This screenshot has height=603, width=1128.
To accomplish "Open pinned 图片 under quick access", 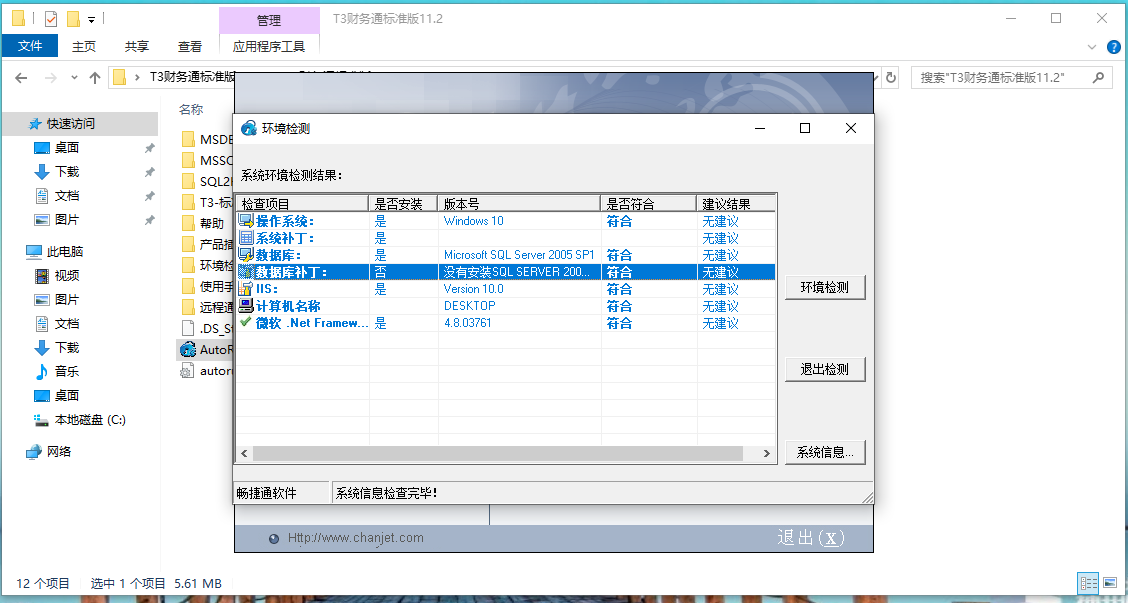I will [x=67, y=219].
